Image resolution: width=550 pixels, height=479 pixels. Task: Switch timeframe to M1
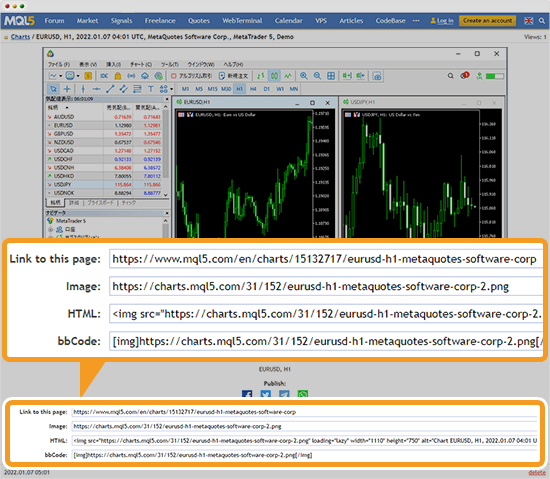[185, 89]
